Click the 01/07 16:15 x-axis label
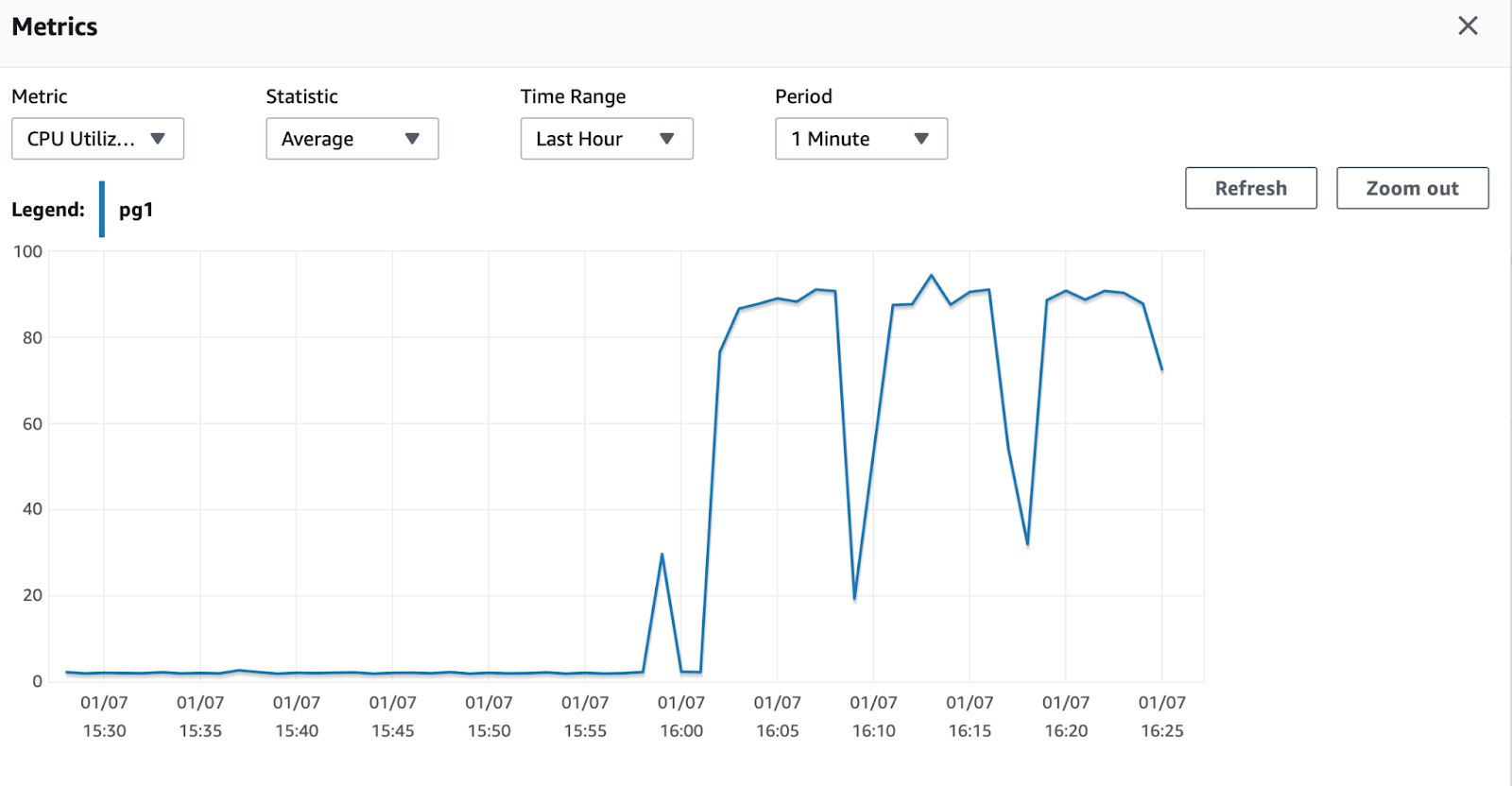This screenshot has height=786, width=1512. click(970, 716)
